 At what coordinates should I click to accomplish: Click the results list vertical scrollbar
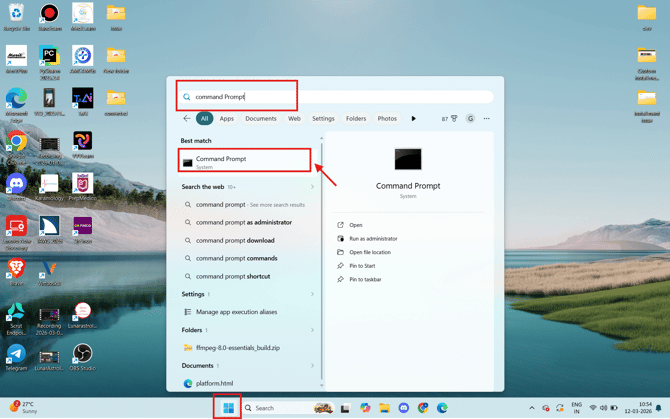[322, 261]
